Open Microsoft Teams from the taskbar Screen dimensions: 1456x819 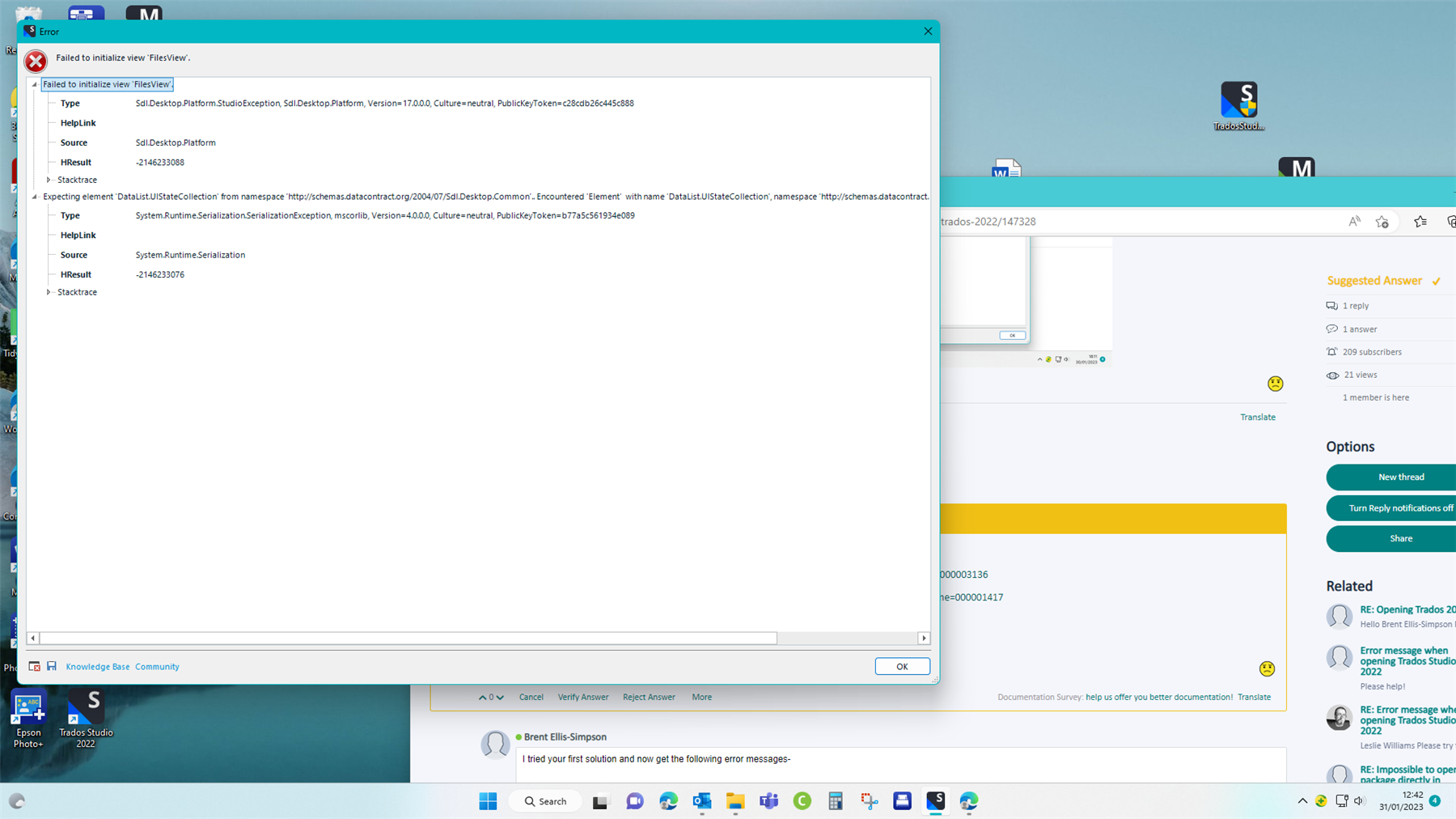coord(768,801)
